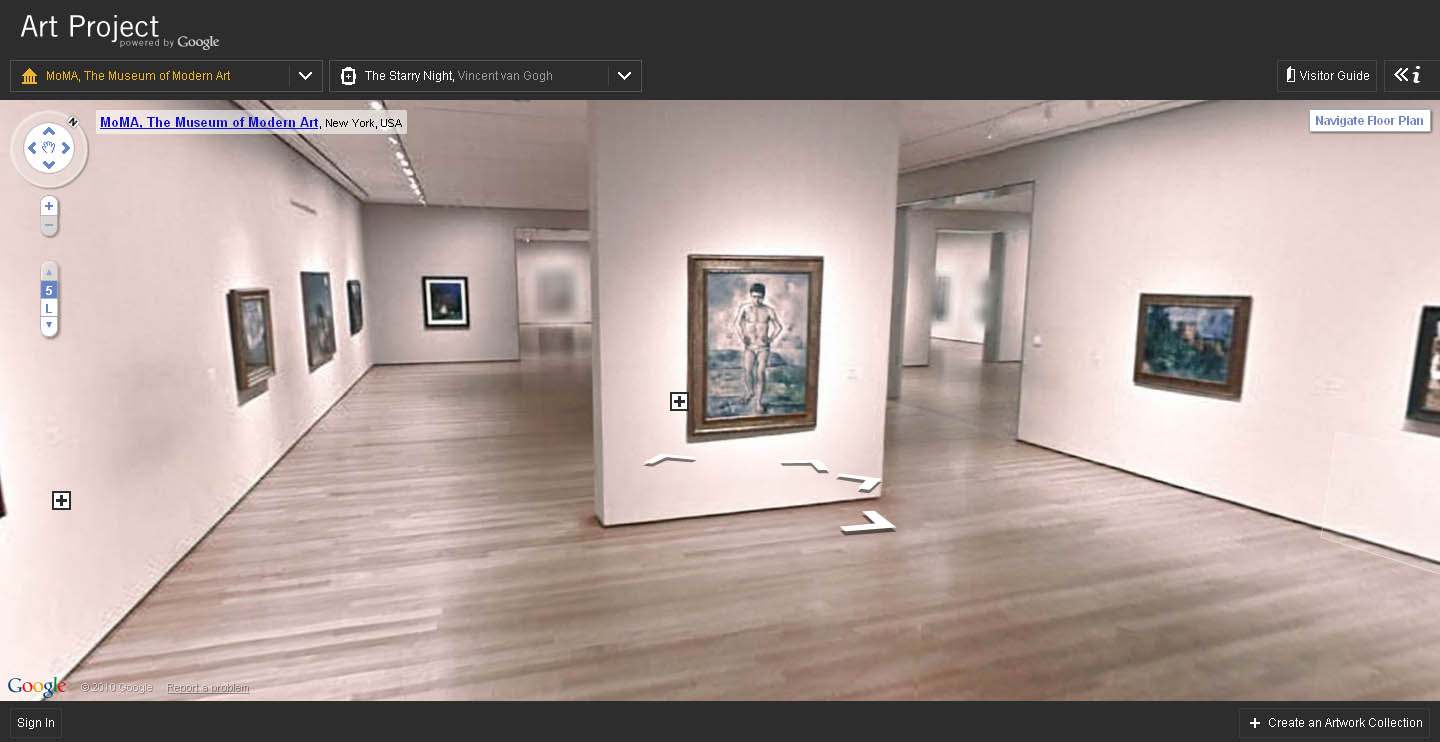Go up one floor with the up arrow
1440x742 pixels.
[49, 272]
